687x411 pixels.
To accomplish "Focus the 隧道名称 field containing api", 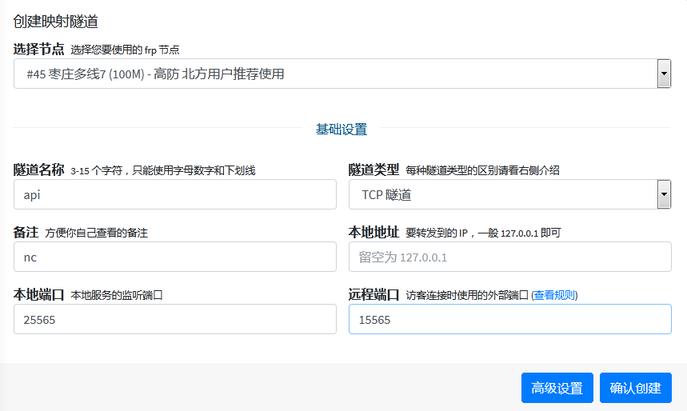I will (175, 194).
